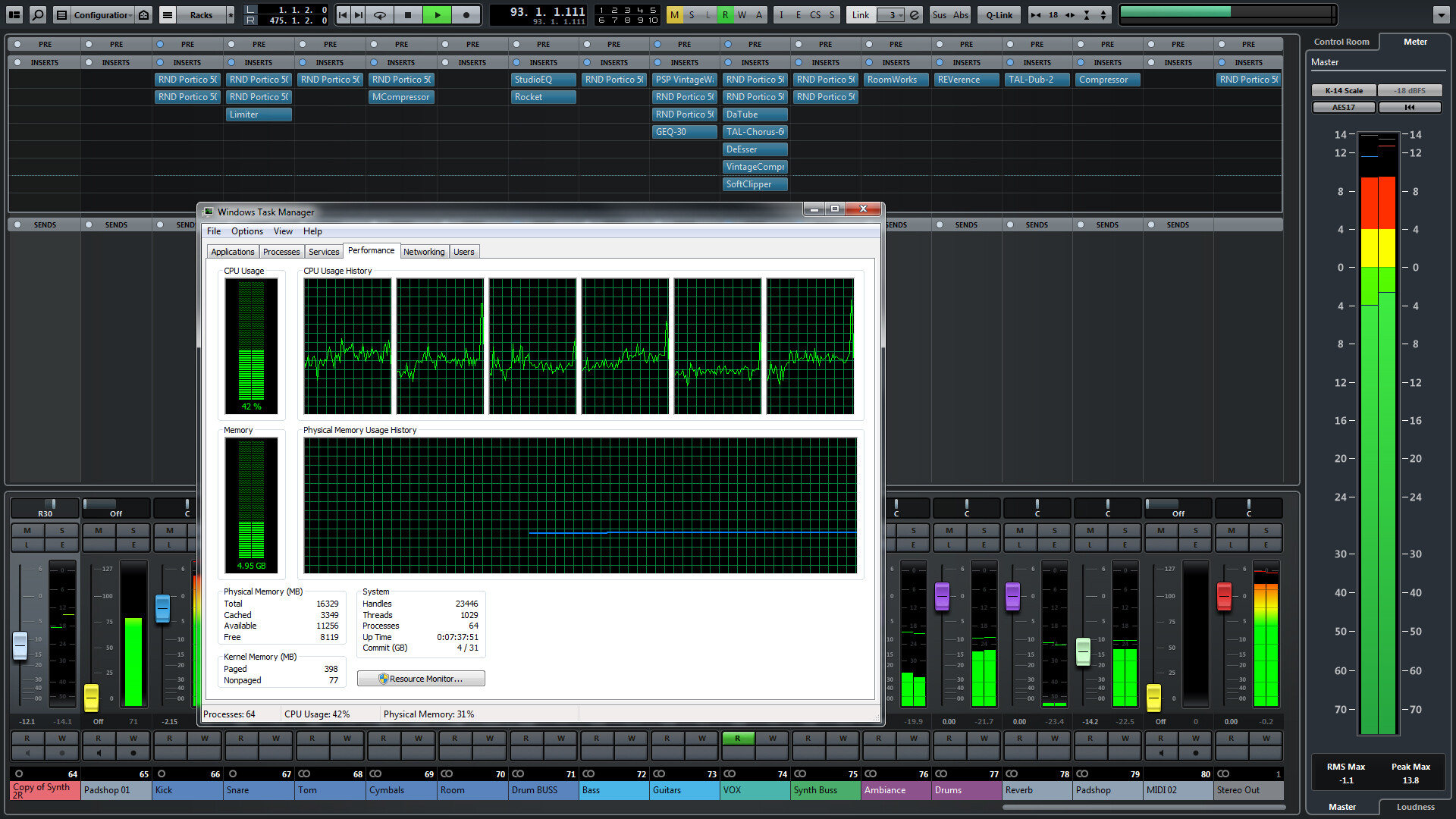Switch to the Loudness meter tab
The width and height of the screenshot is (1456, 819).
1415,807
